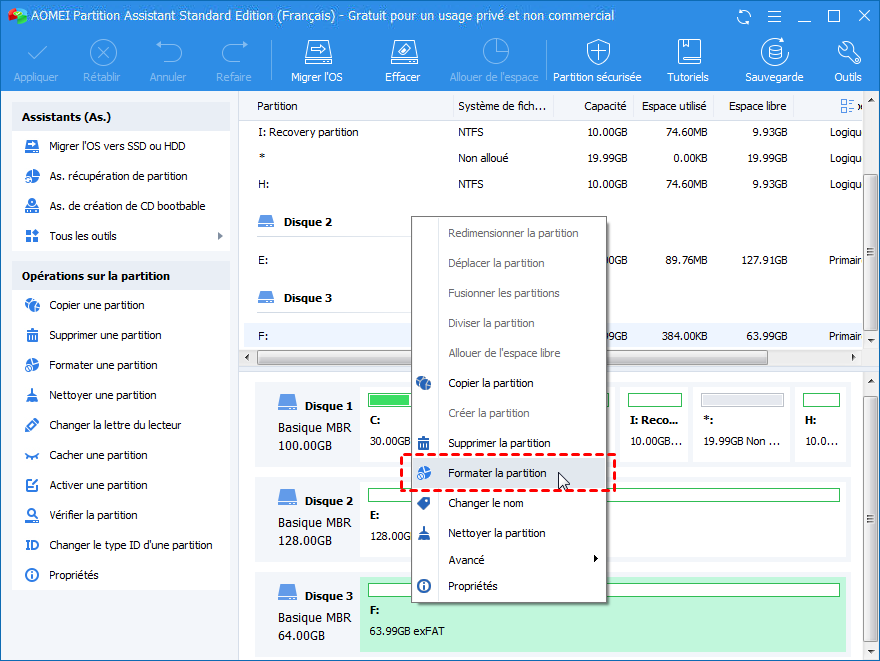Click the Appliquer checkmark icon
880x661 pixels.
click(x=36, y=54)
